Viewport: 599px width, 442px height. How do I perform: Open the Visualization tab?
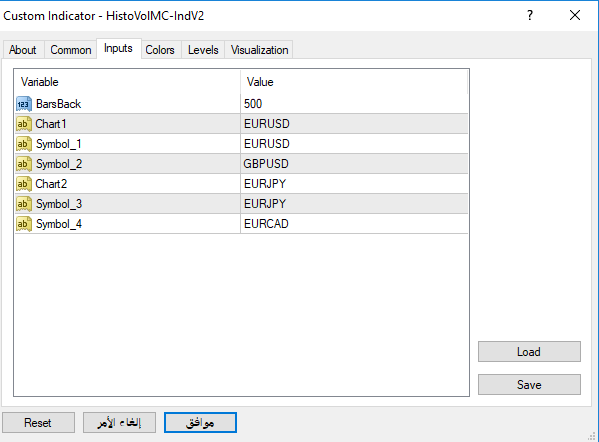[x=259, y=50]
